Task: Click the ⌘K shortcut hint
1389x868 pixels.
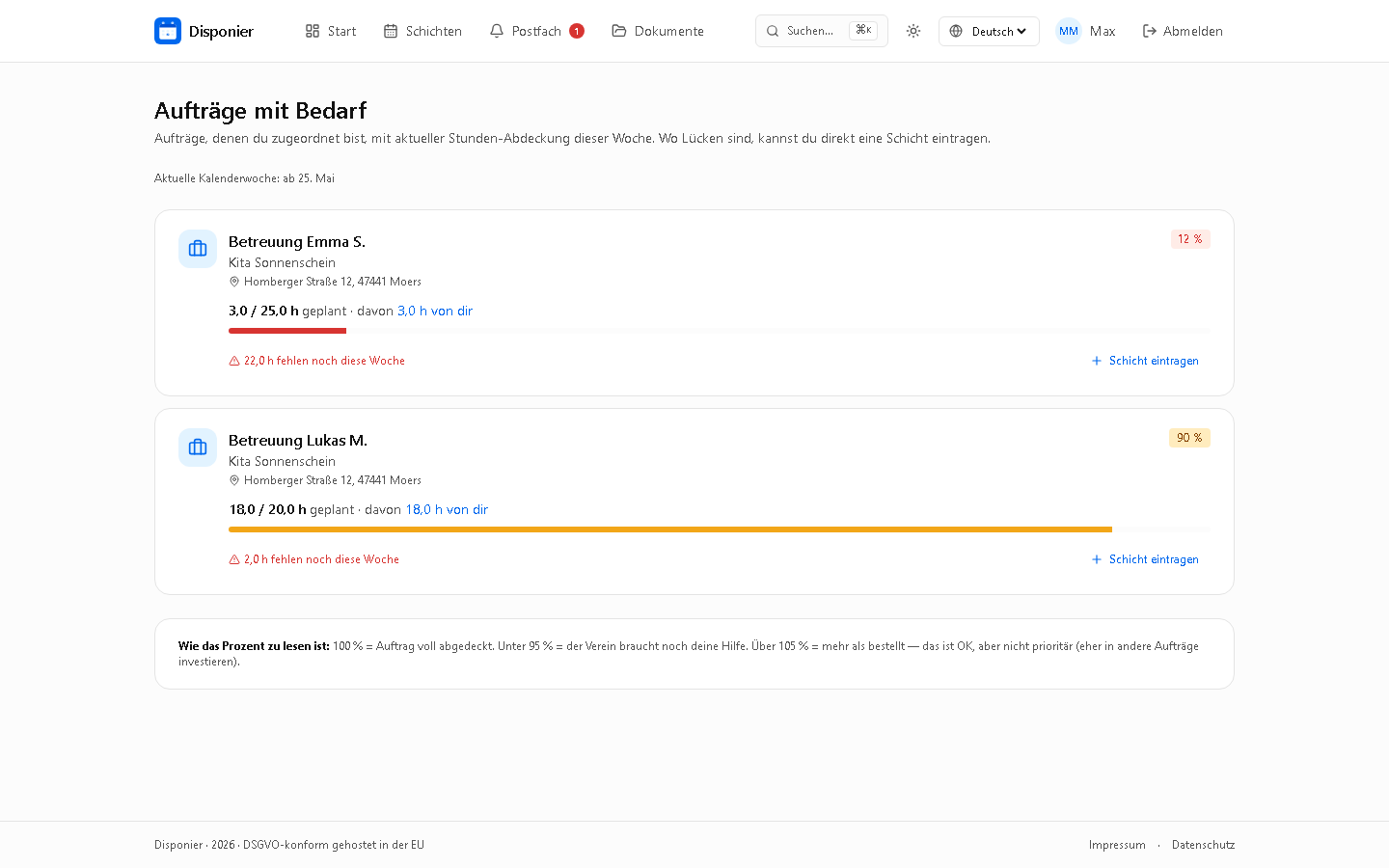Action: click(x=863, y=30)
